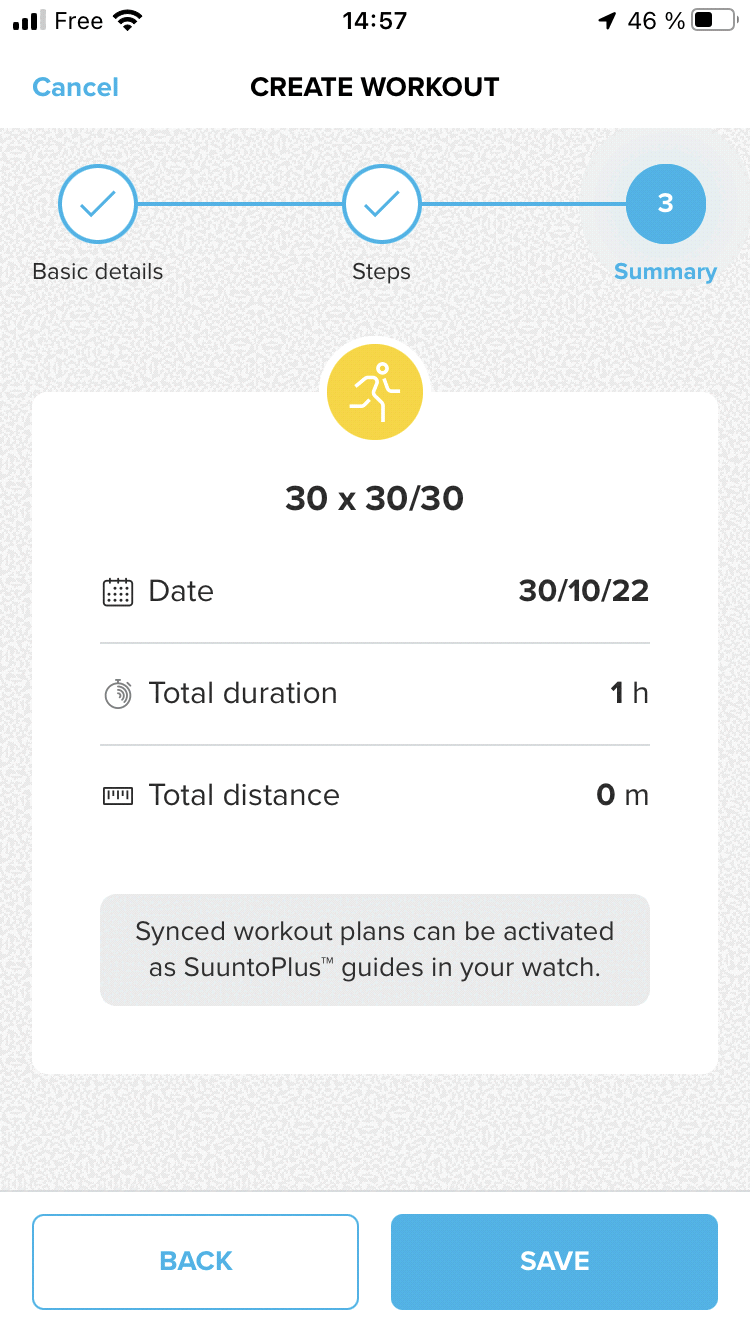The width and height of the screenshot is (750, 1334).
Task: Cancel the workout creation
Action: pyautogui.click(x=75, y=87)
